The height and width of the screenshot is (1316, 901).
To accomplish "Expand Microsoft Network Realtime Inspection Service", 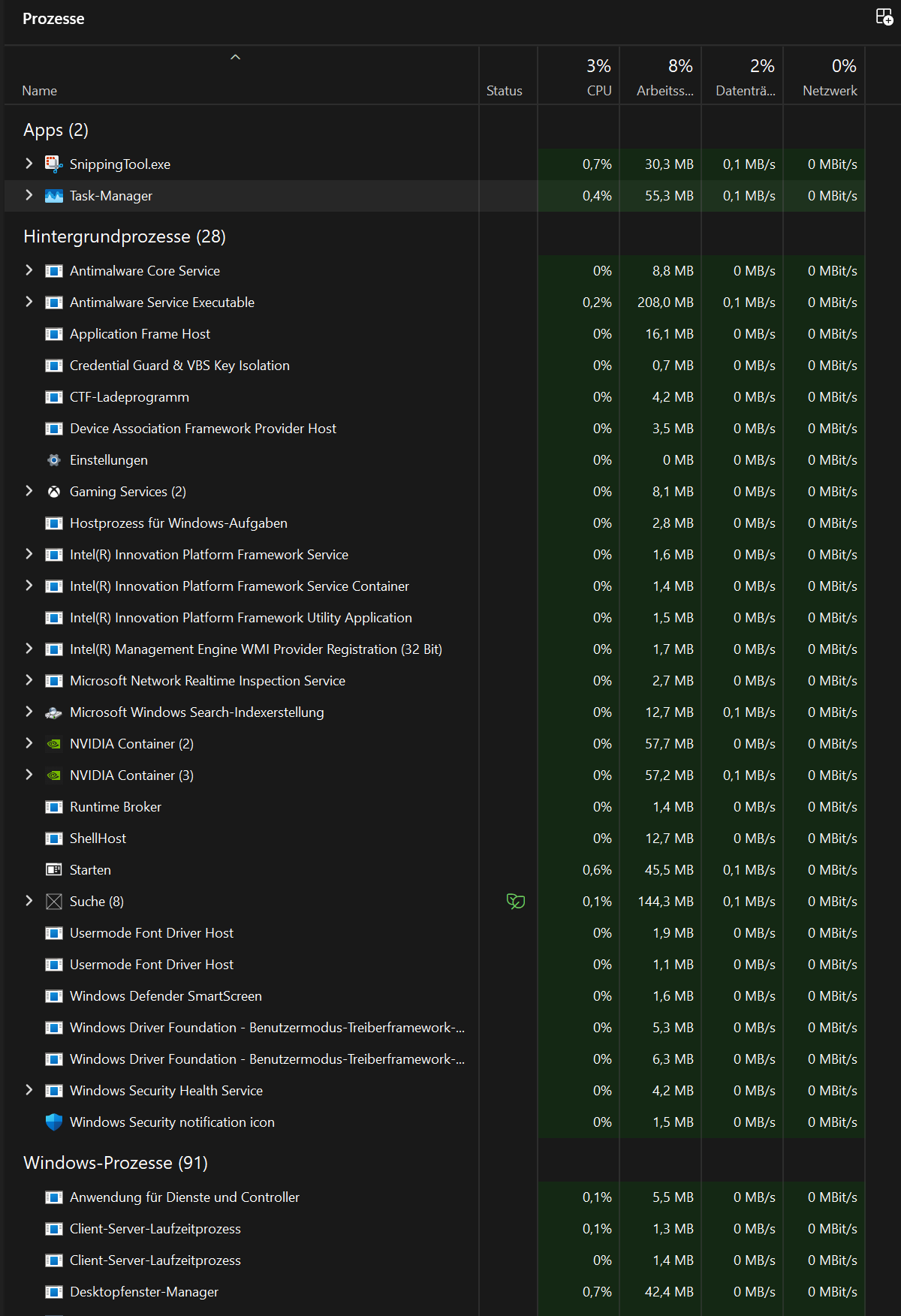I will tap(29, 679).
